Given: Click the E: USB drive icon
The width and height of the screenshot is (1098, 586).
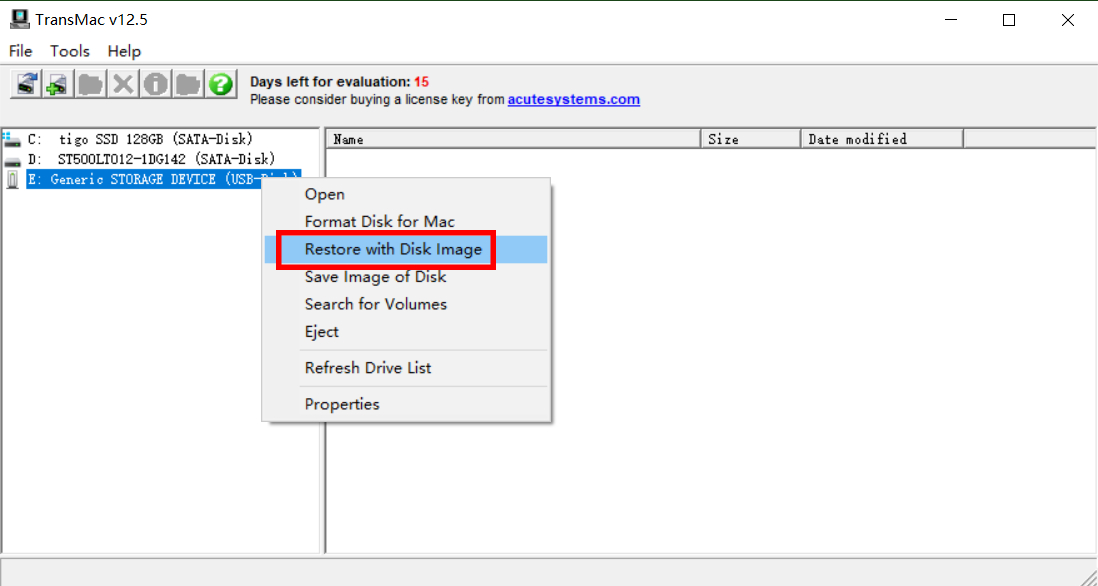Looking at the screenshot, I should tap(12, 180).
